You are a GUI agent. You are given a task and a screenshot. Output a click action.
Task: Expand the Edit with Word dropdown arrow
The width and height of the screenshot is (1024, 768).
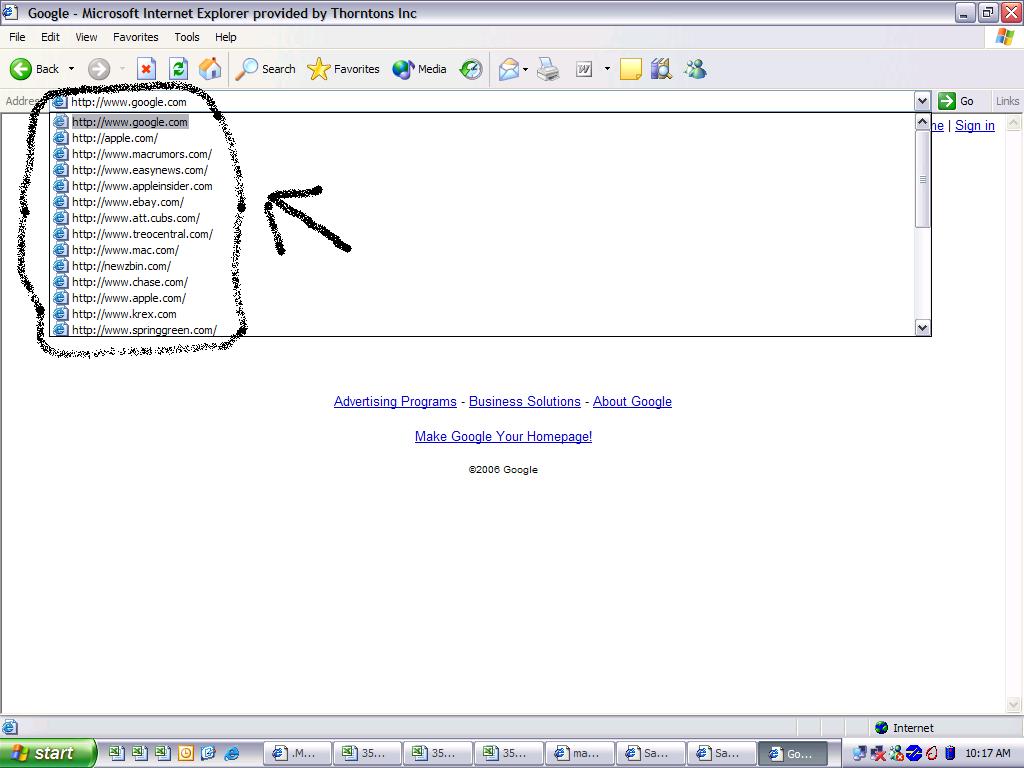click(607, 69)
